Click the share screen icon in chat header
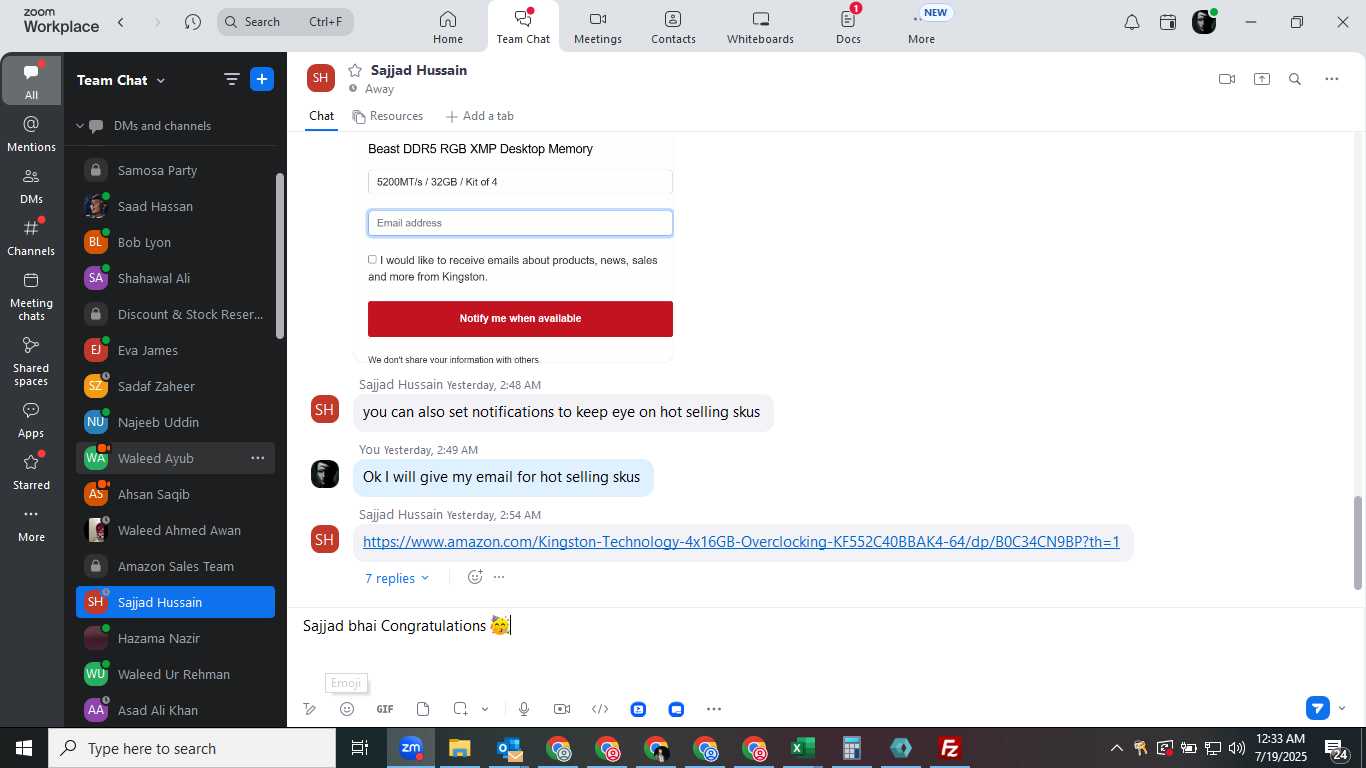The height and width of the screenshot is (768, 1366). click(x=1262, y=79)
